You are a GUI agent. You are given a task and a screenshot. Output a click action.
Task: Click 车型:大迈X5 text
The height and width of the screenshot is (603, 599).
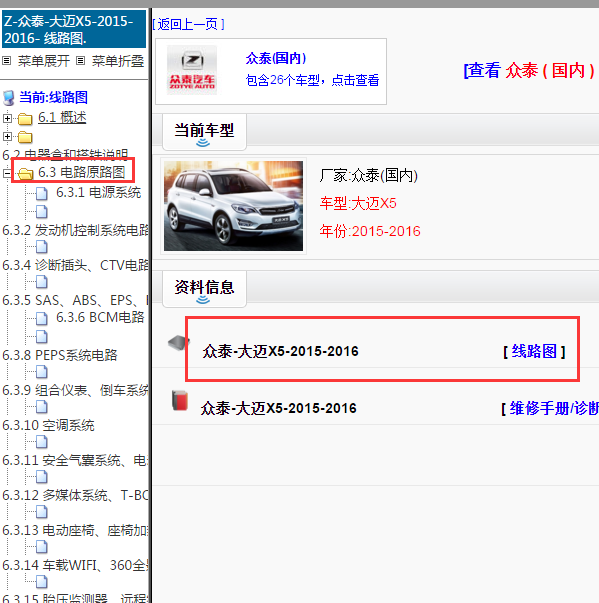358,203
